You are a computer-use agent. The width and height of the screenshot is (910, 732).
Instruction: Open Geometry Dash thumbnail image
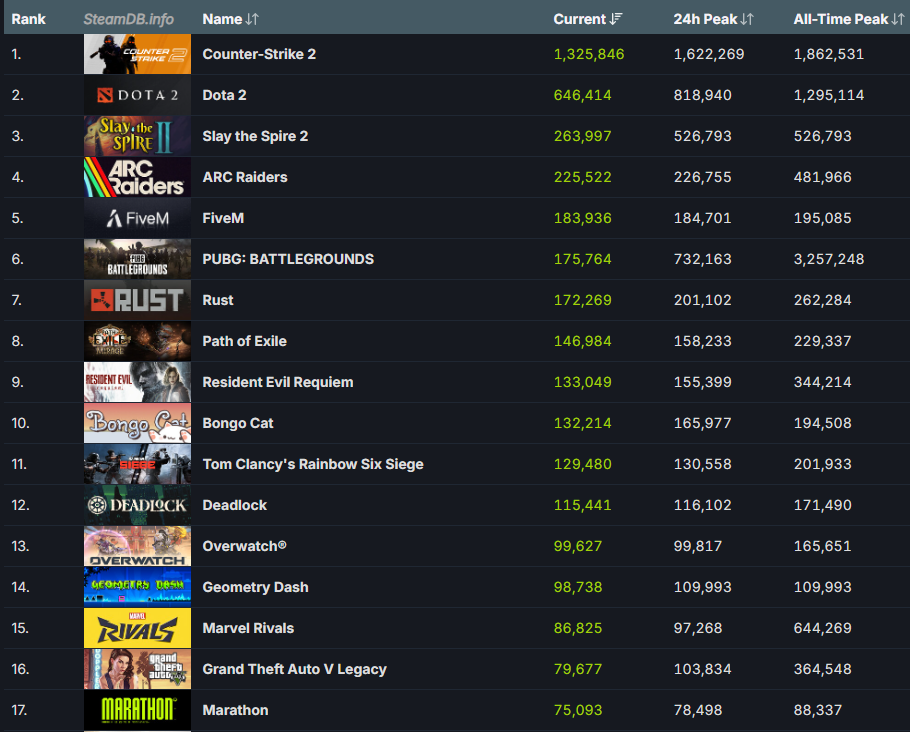[x=137, y=587]
